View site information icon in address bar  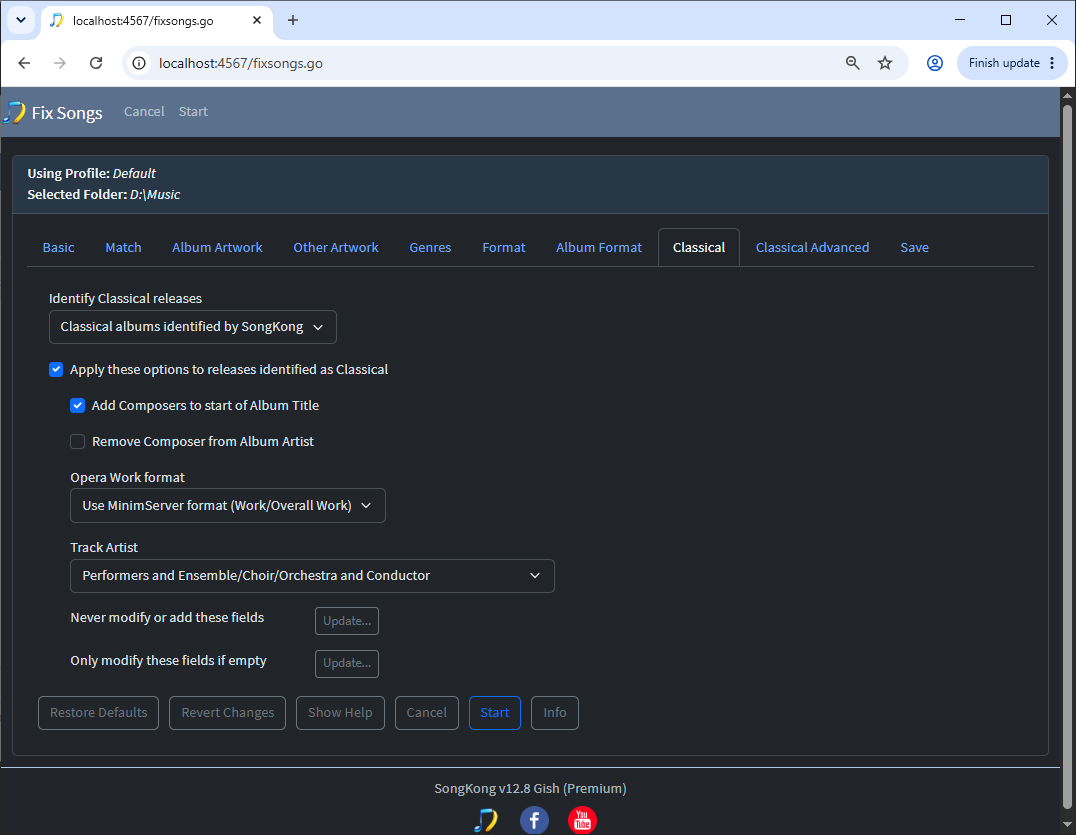coord(139,63)
